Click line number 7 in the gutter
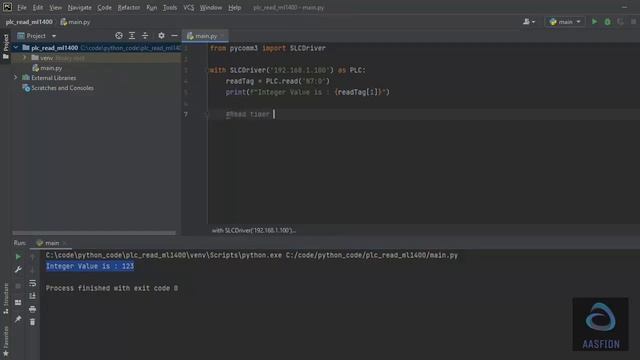640x360 pixels. click(x=186, y=114)
